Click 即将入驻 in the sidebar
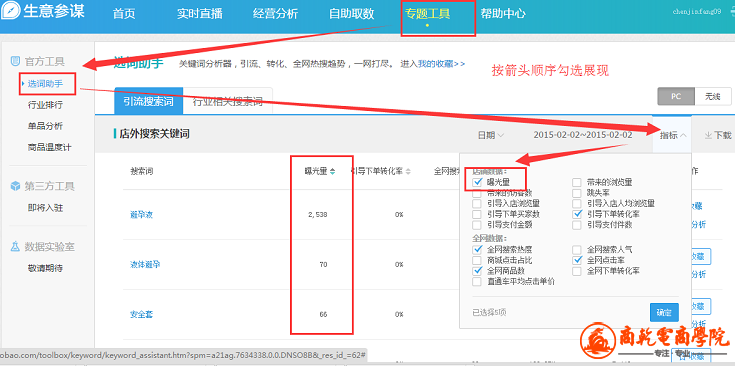Image resolution: width=735 pixels, height=366 pixels. (45, 208)
